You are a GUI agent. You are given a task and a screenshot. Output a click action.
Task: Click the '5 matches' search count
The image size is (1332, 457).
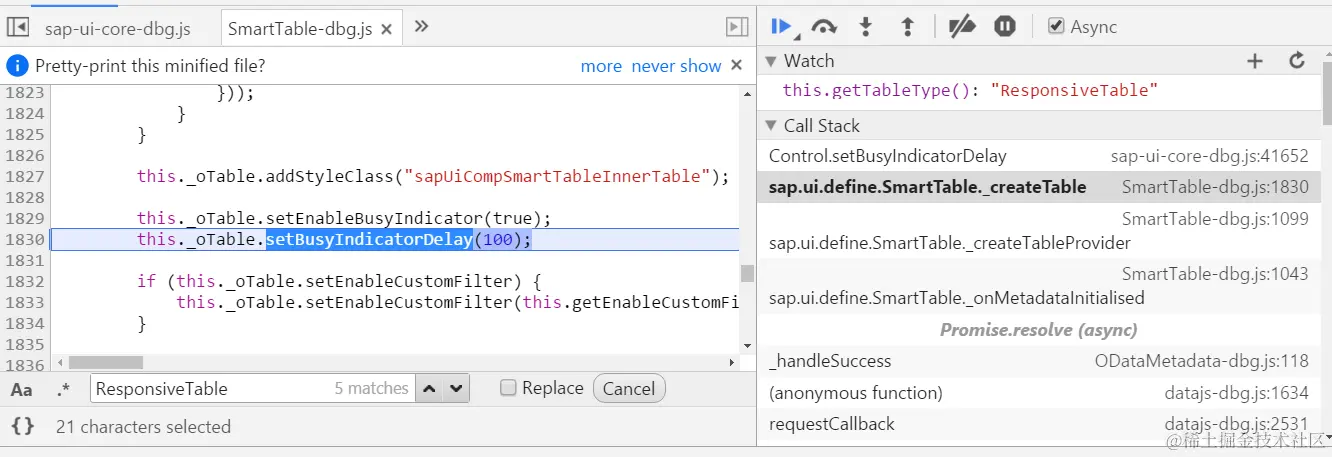coord(371,389)
